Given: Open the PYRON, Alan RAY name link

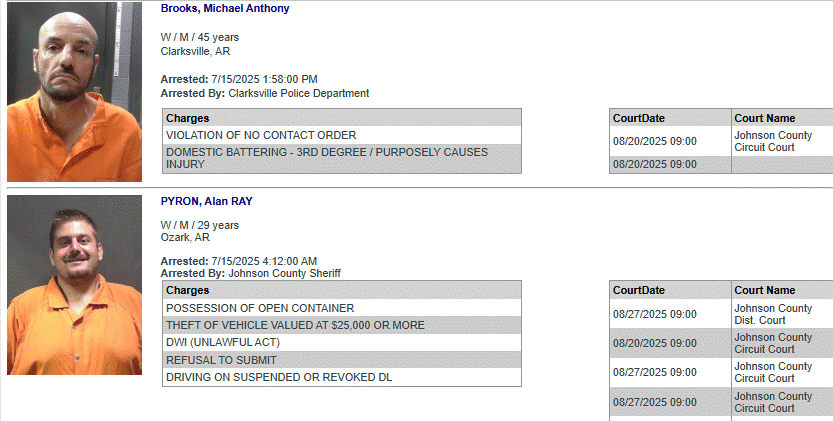Looking at the screenshot, I should click(206, 201).
